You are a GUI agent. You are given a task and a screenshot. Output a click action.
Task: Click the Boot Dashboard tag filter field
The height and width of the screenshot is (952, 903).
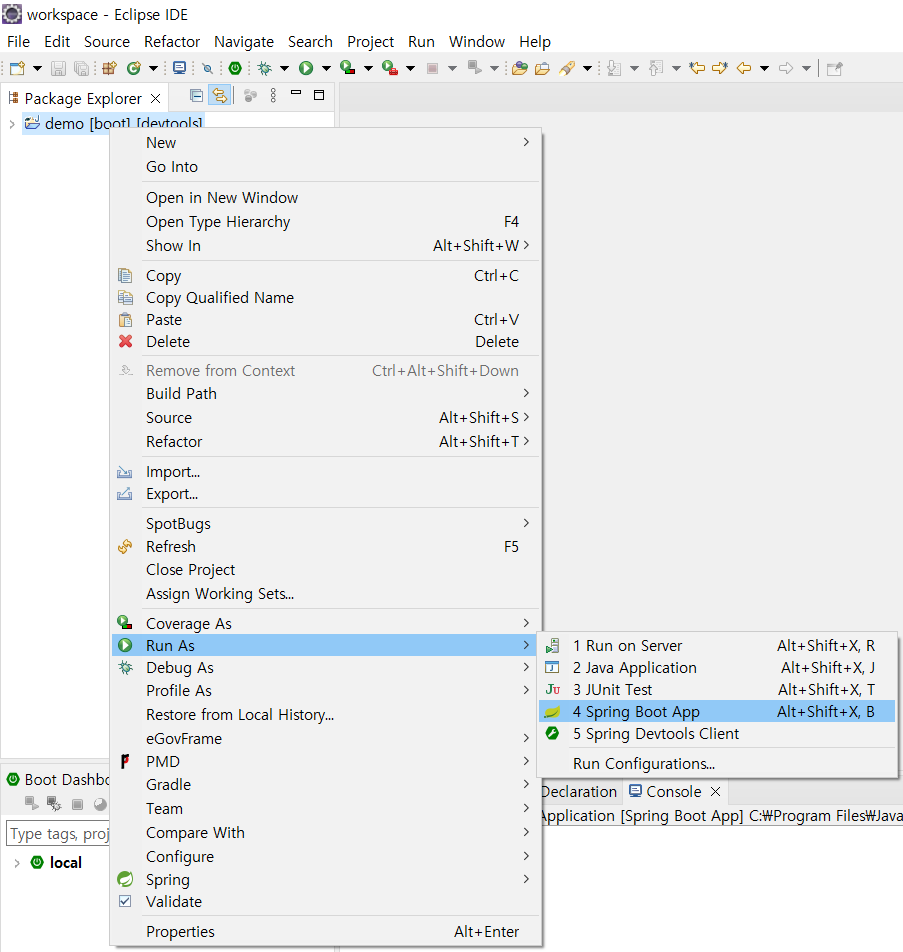[58, 834]
